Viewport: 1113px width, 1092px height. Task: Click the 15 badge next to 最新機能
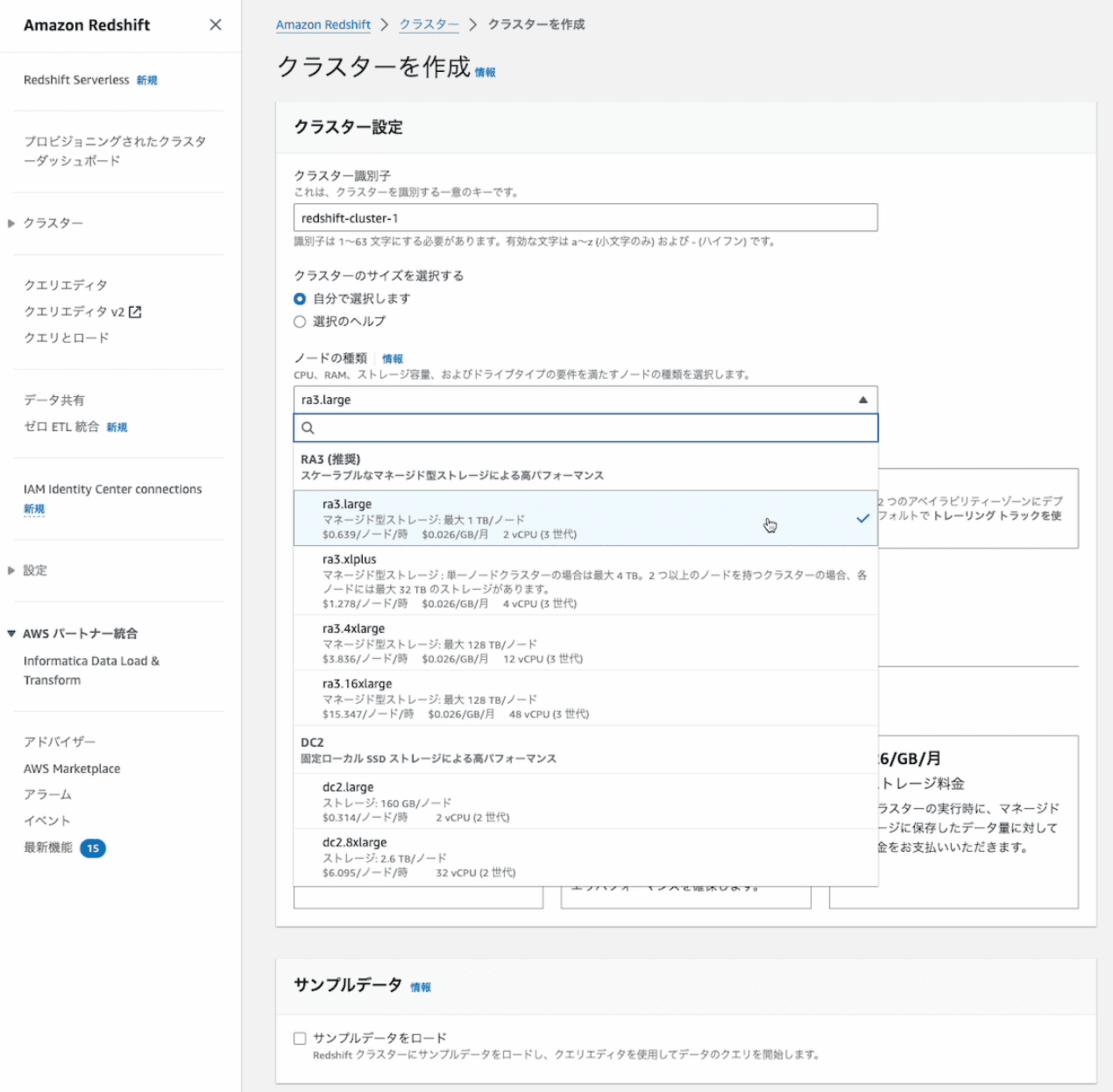point(92,848)
